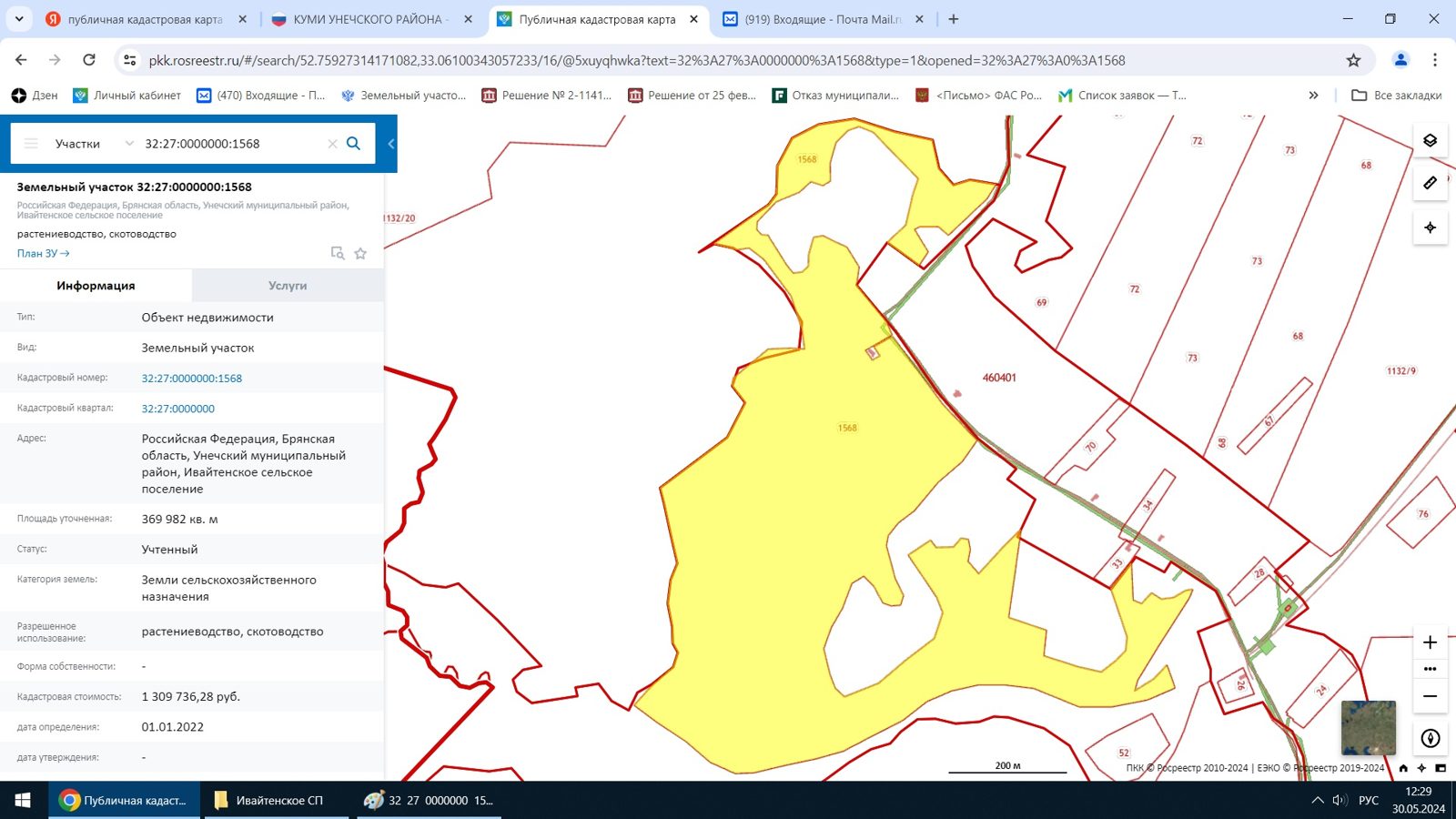Open the Список заявок bookmark
1456x819 pixels.
click(x=1122, y=95)
